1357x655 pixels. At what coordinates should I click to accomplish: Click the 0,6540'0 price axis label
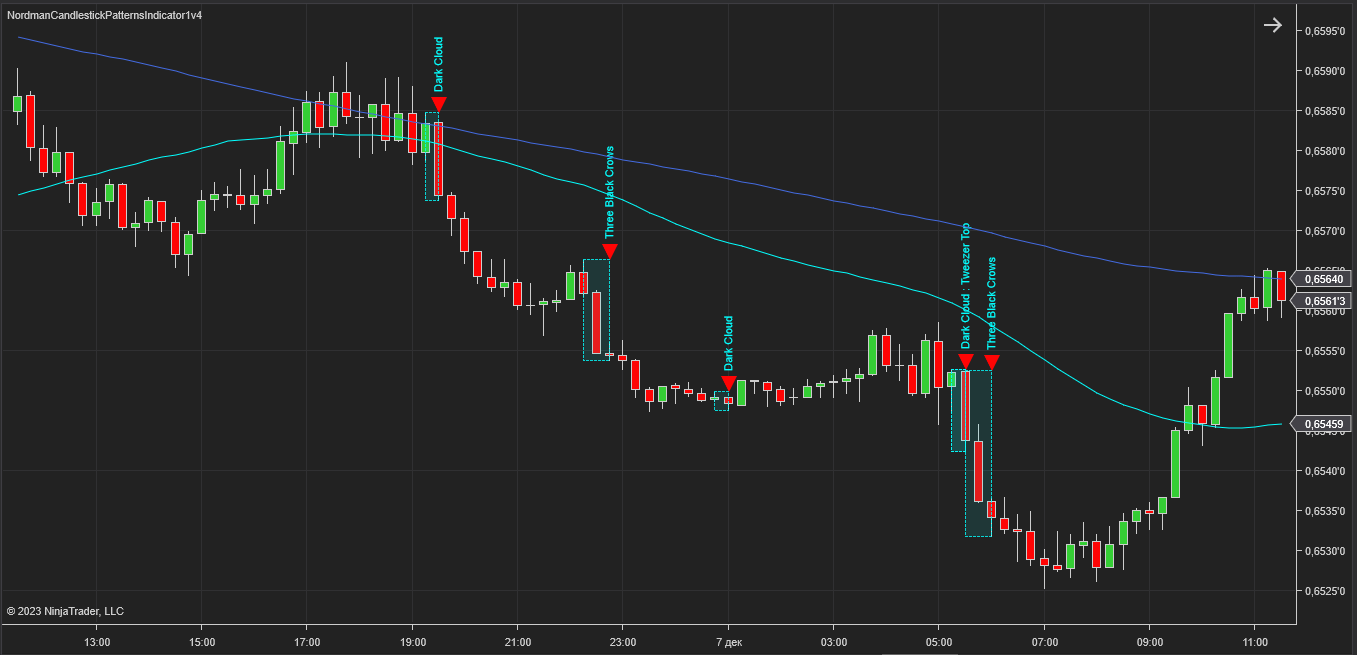1325,471
